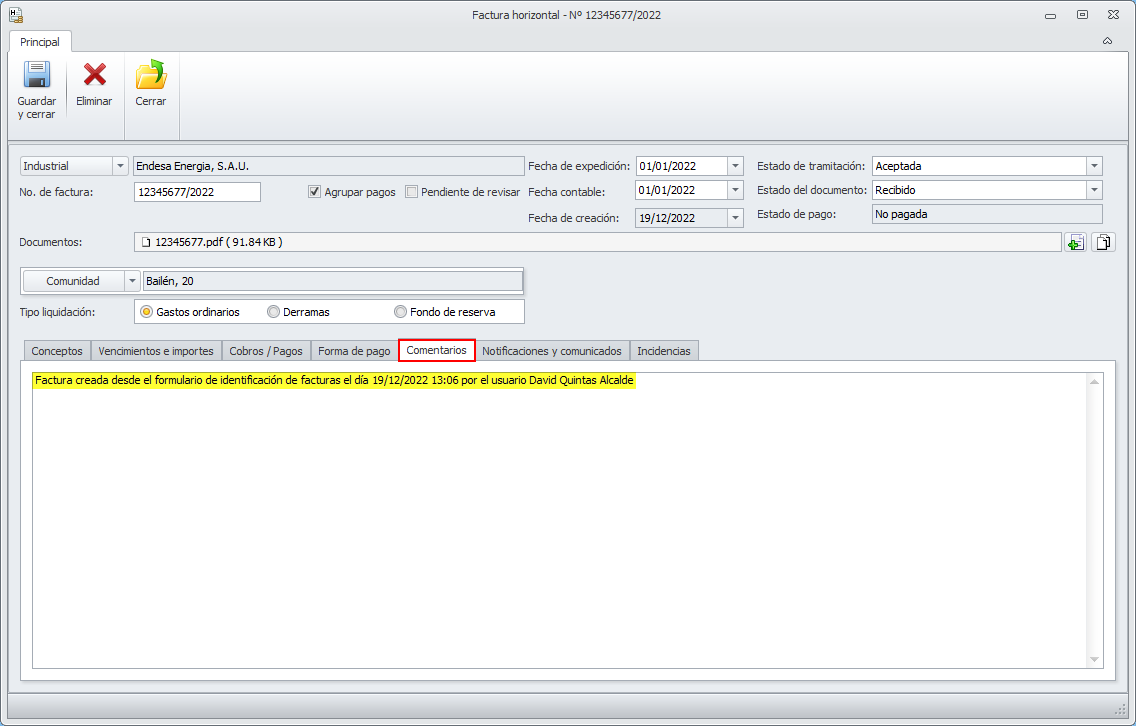Open the Fecha de expedición date dropdown
The image size is (1136, 726).
tap(735, 166)
